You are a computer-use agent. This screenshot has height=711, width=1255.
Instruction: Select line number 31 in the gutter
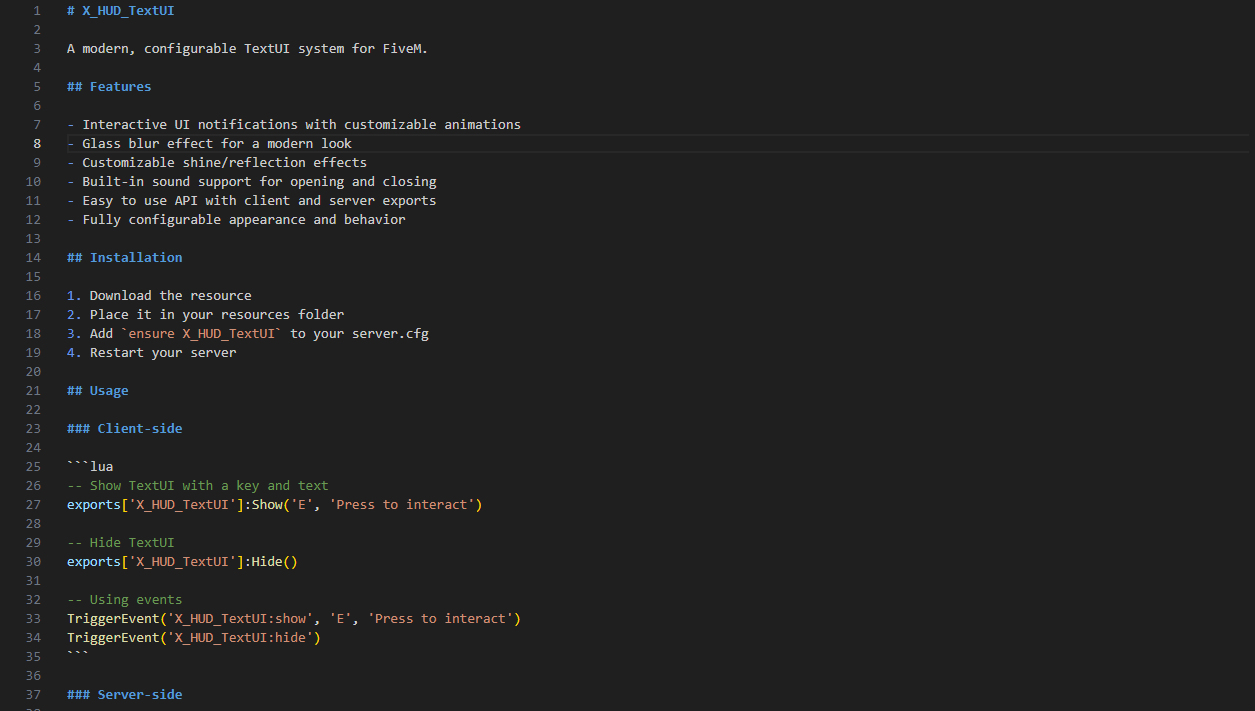33,580
